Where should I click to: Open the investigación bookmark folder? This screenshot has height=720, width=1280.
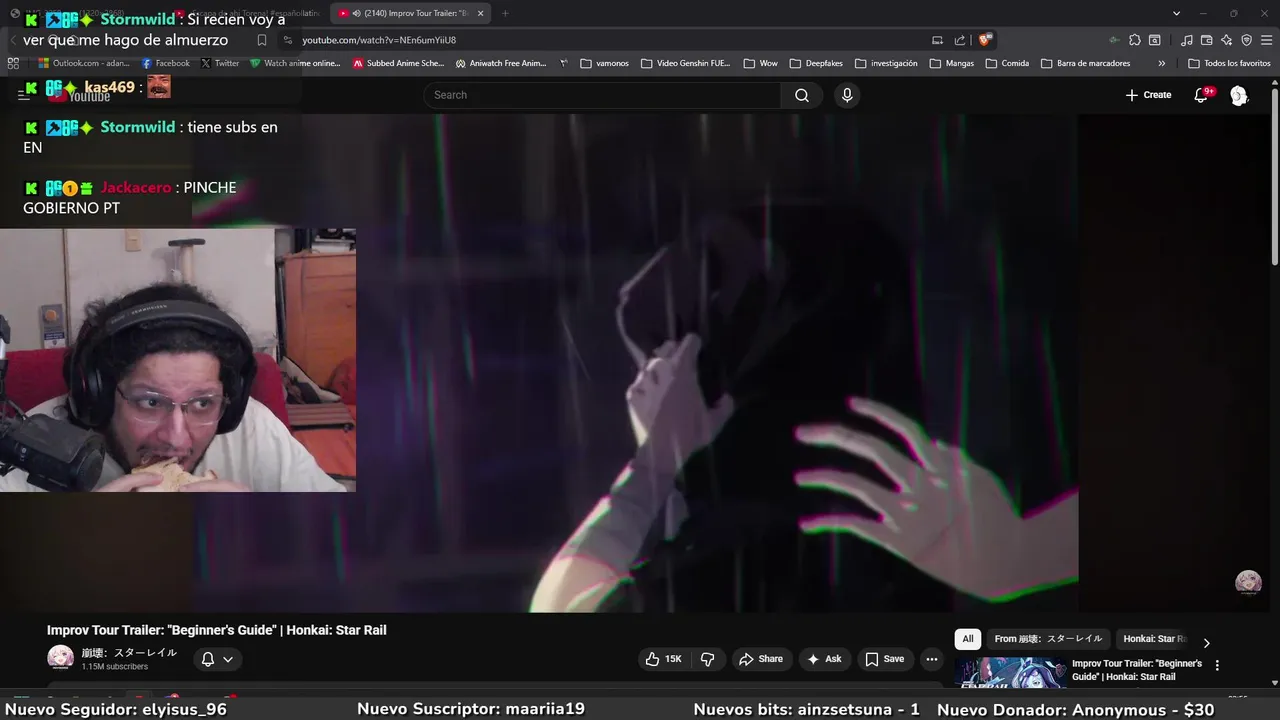click(x=886, y=63)
